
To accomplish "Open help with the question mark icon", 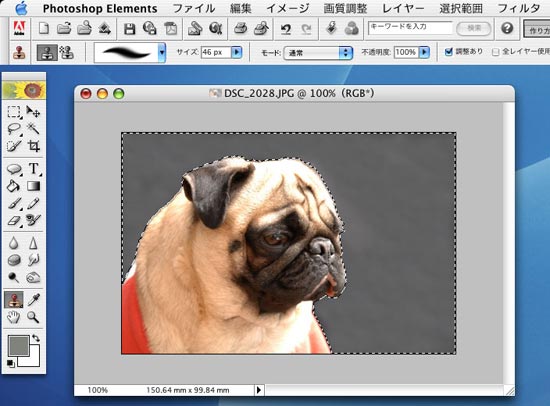I will click(507, 28).
